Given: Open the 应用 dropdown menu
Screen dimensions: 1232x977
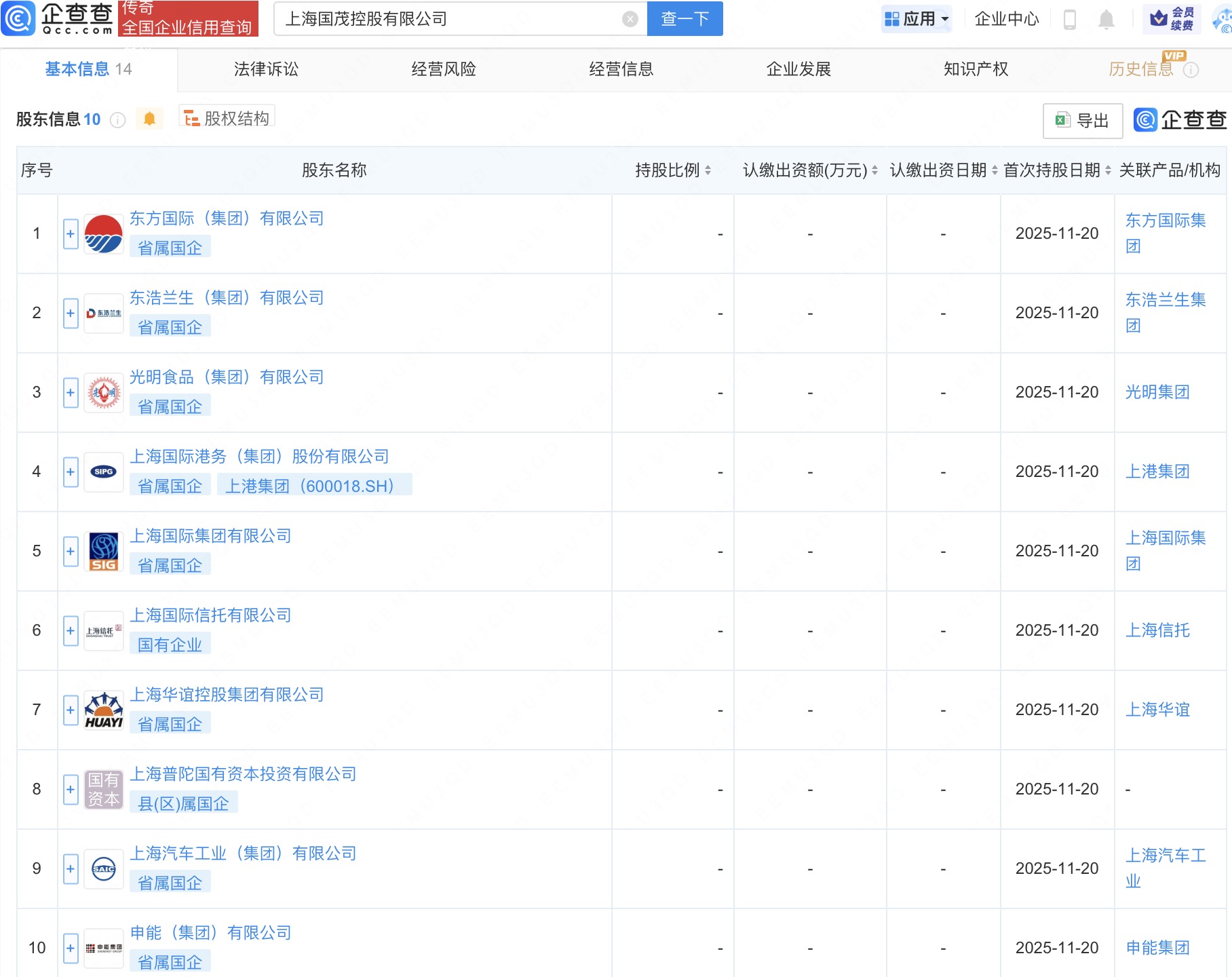Looking at the screenshot, I should (917, 19).
